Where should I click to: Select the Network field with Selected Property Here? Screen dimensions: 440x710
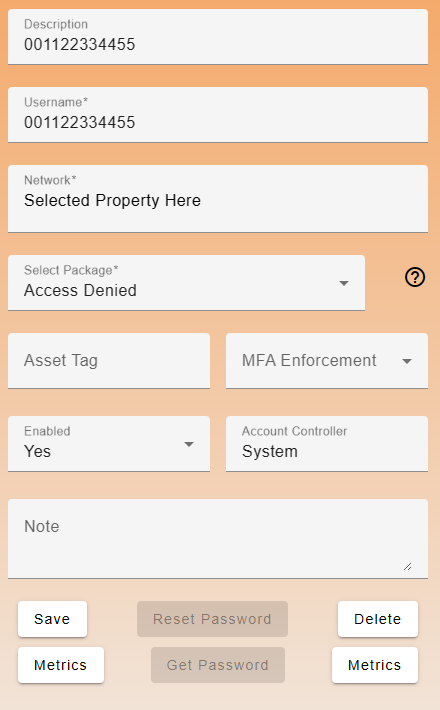tap(218, 199)
